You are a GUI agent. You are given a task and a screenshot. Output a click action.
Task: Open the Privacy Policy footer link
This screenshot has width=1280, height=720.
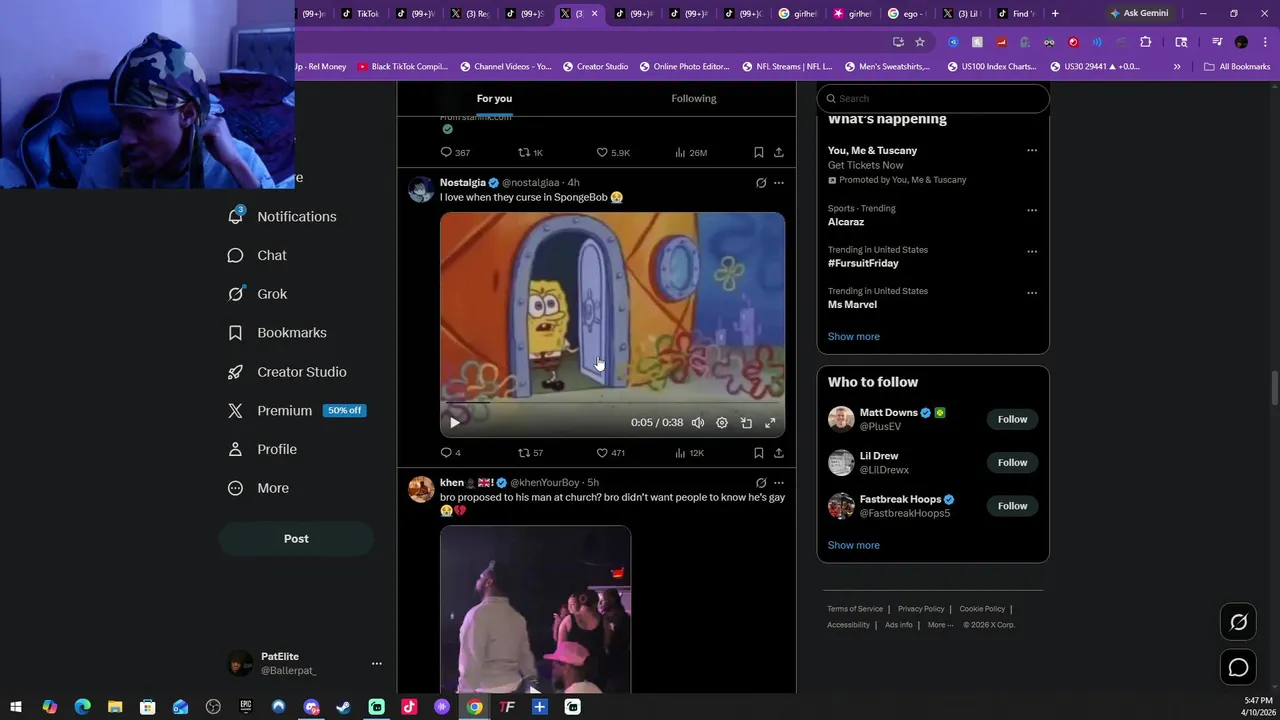[x=921, y=609]
